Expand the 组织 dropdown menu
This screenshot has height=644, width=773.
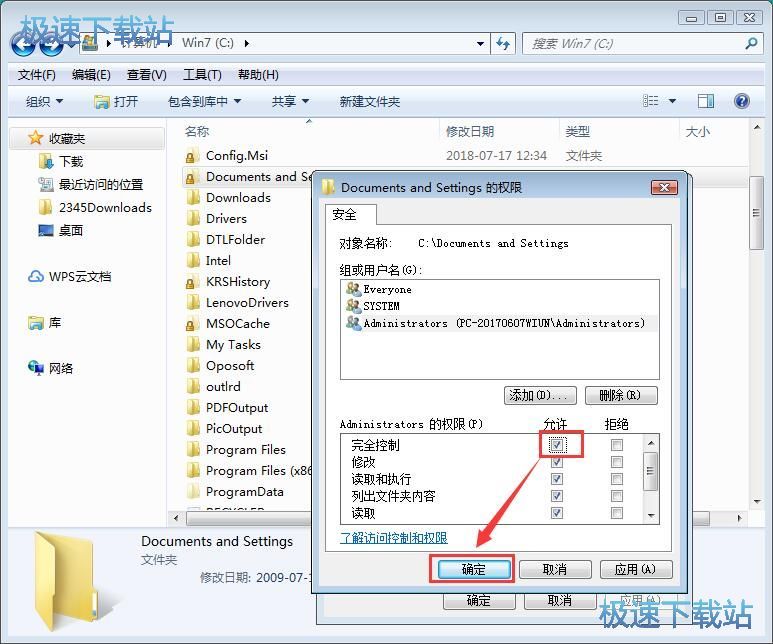[44, 101]
